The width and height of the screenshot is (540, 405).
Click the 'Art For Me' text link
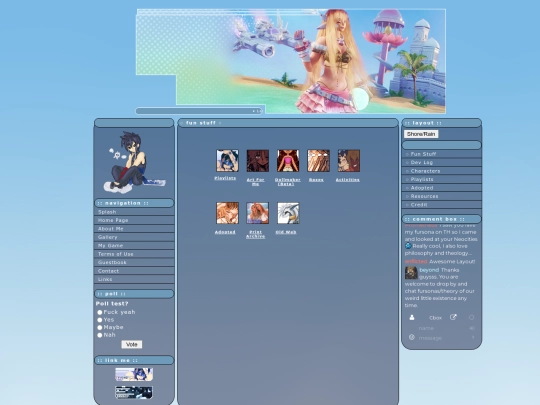(x=256, y=182)
